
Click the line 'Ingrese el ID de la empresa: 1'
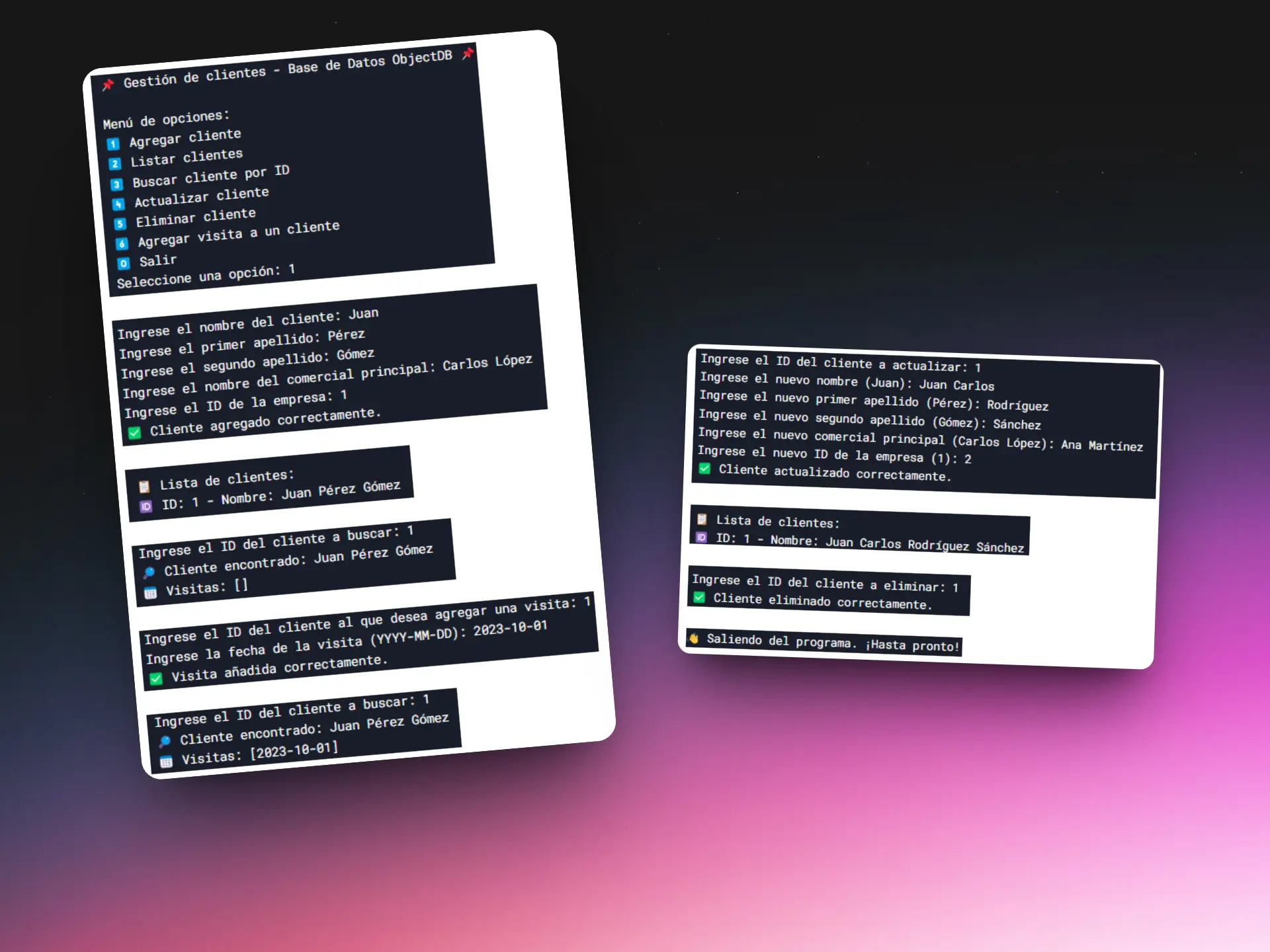point(235,403)
